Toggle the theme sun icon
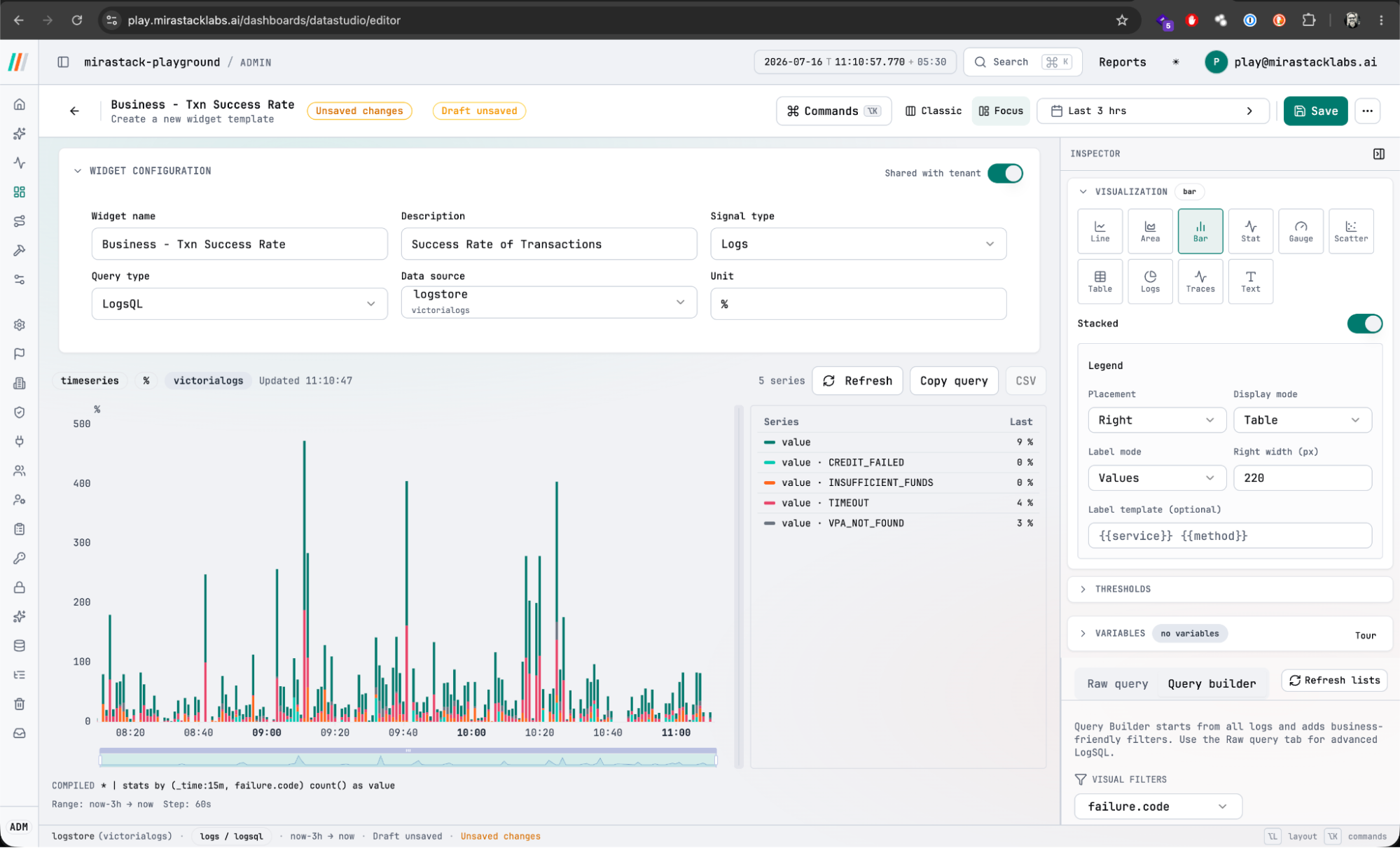 pyautogui.click(x=1176, y=62)
